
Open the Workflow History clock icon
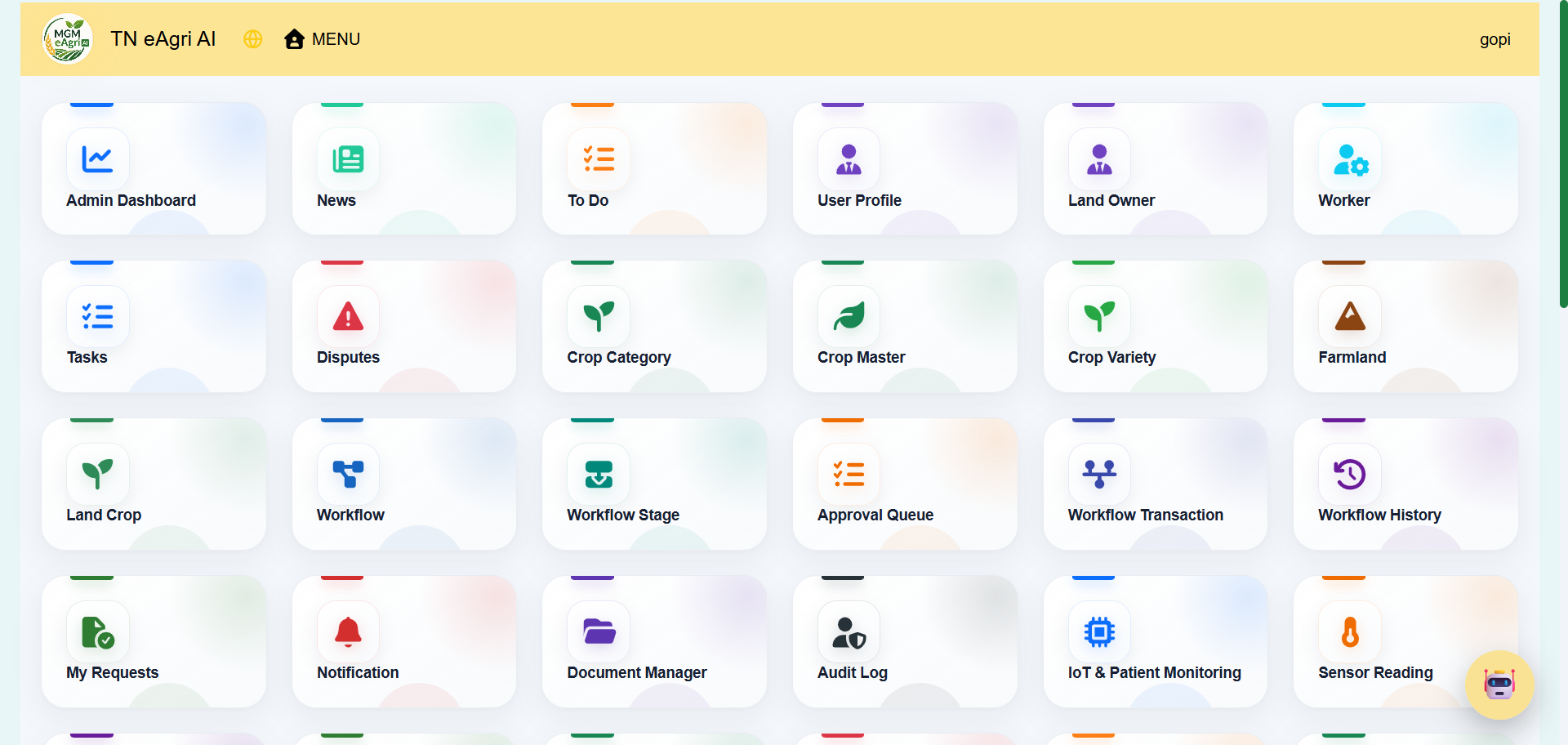point(1350,474)
